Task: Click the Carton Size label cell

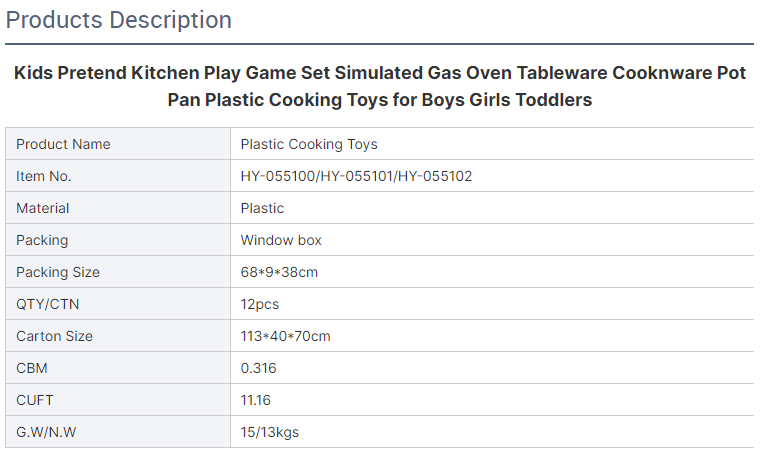Action: point(118,336)
